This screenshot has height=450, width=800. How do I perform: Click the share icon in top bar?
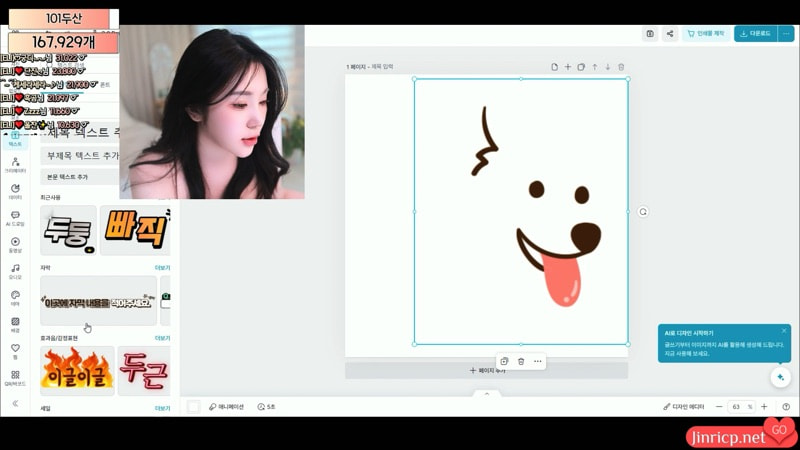(x=670, y=33)
